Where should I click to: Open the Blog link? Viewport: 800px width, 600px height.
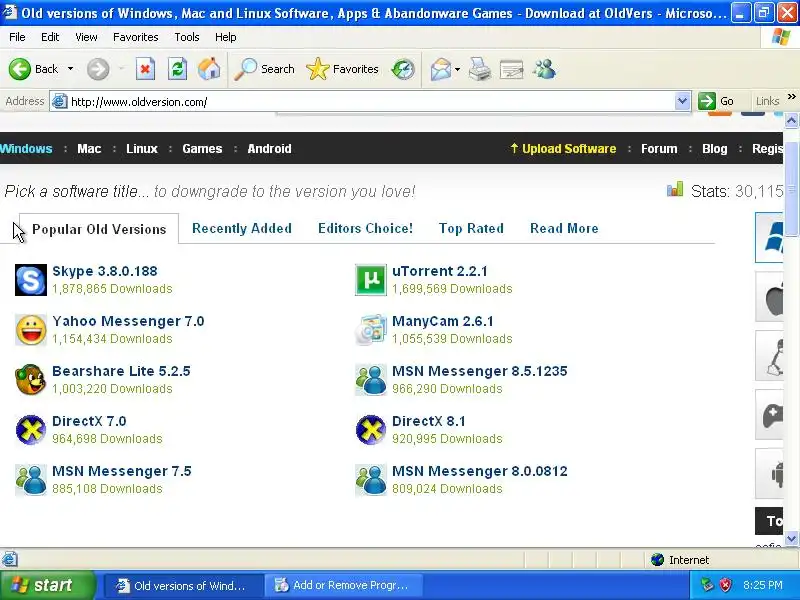[715, 148]
